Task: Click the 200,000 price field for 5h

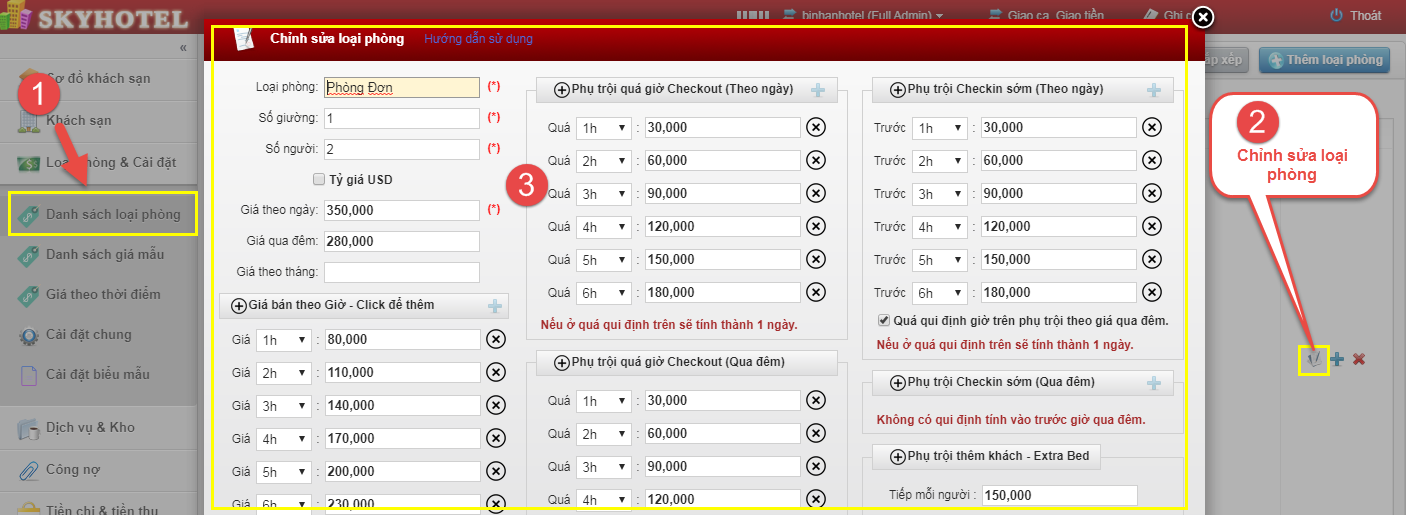Action: click(402, 471)
